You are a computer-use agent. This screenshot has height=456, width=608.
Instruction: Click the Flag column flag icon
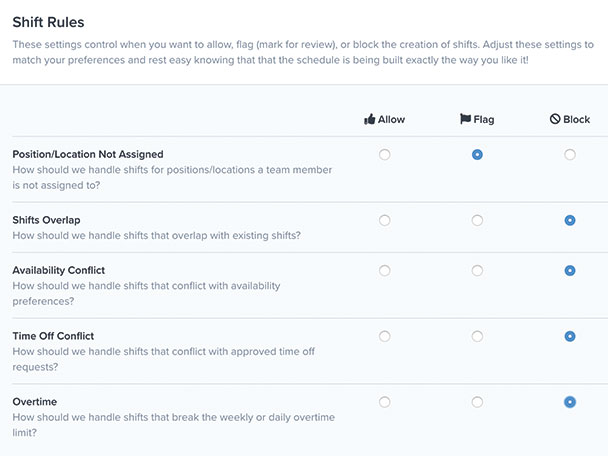click(465, 119)
